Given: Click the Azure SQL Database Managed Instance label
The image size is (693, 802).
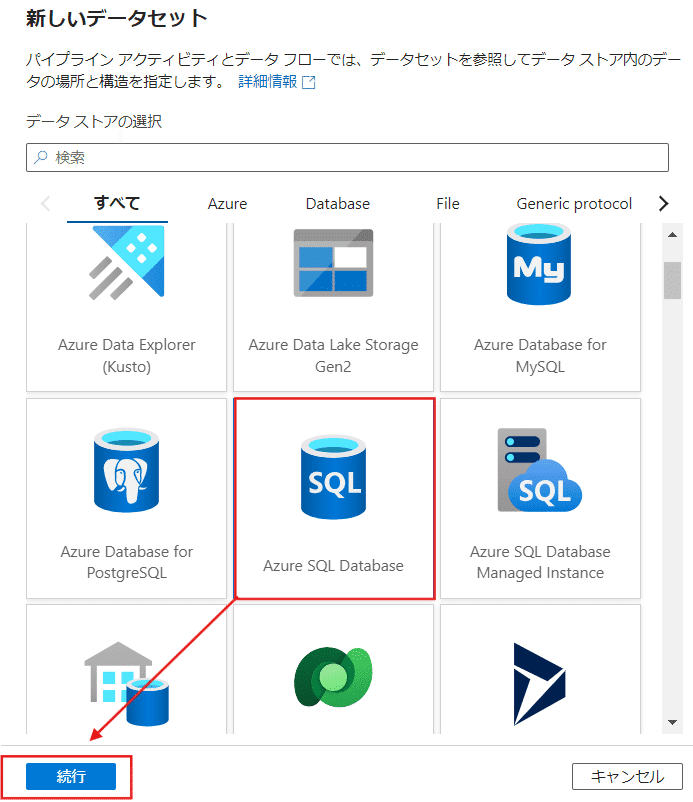Looking at the screenshot, I should 540,562.
